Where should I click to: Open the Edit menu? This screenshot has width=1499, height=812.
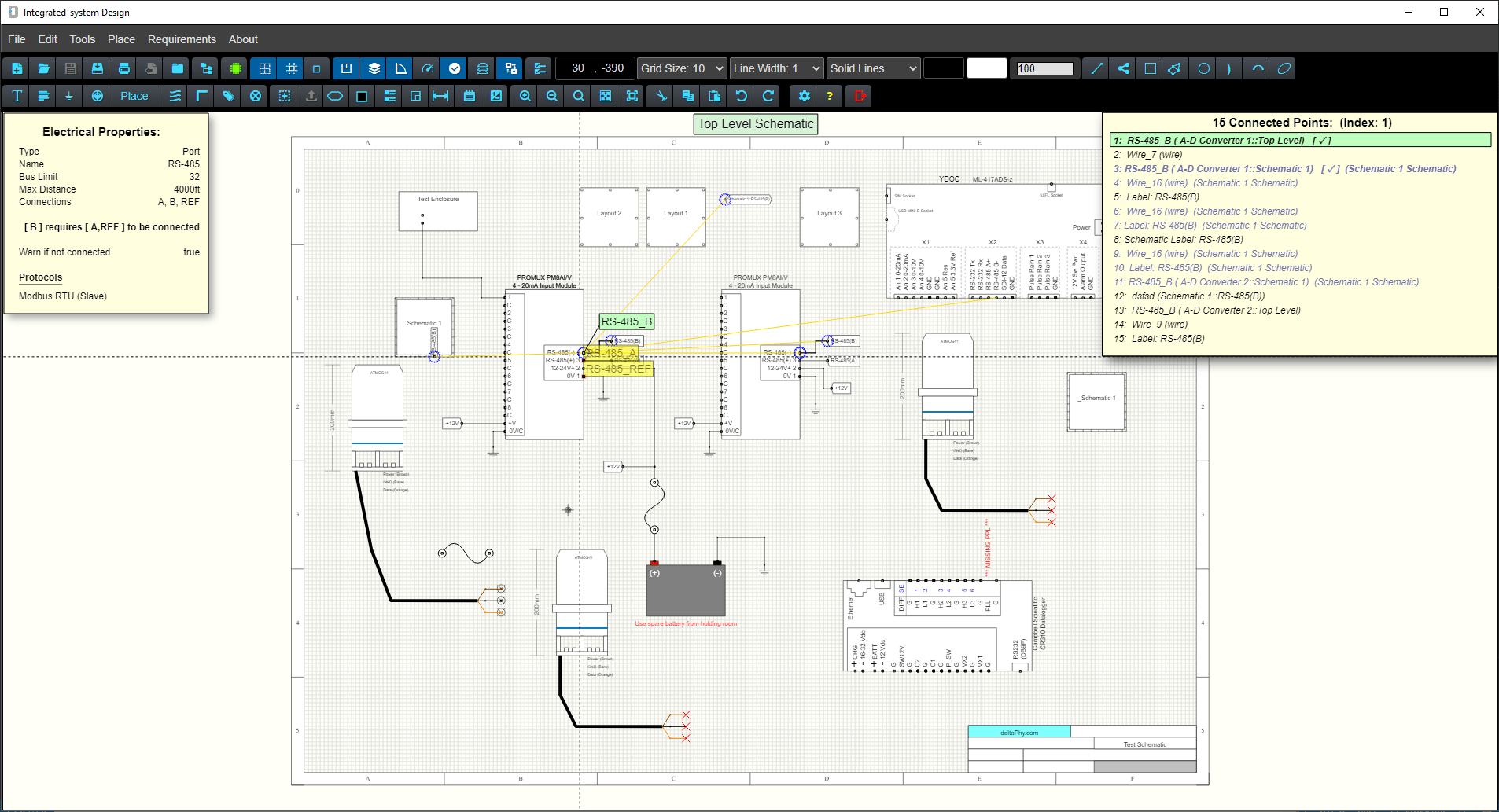click(x=48, y=39)
